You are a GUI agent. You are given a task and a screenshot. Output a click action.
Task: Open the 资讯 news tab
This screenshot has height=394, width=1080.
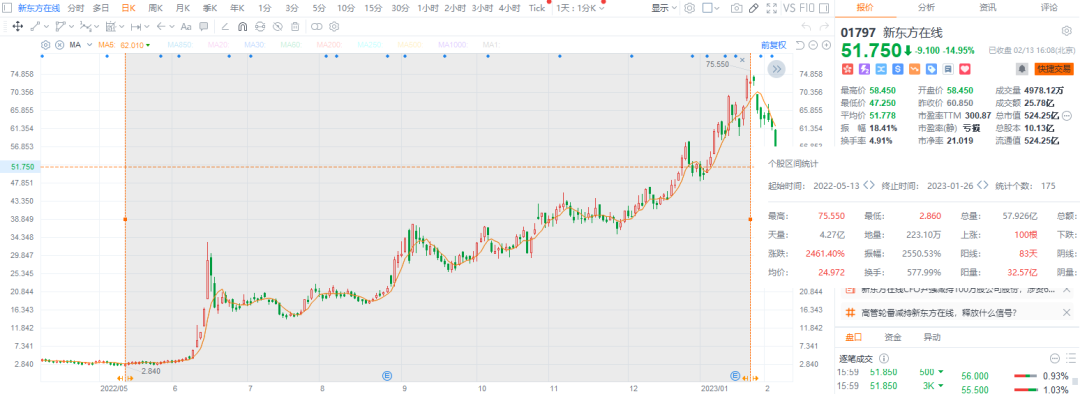988,8
